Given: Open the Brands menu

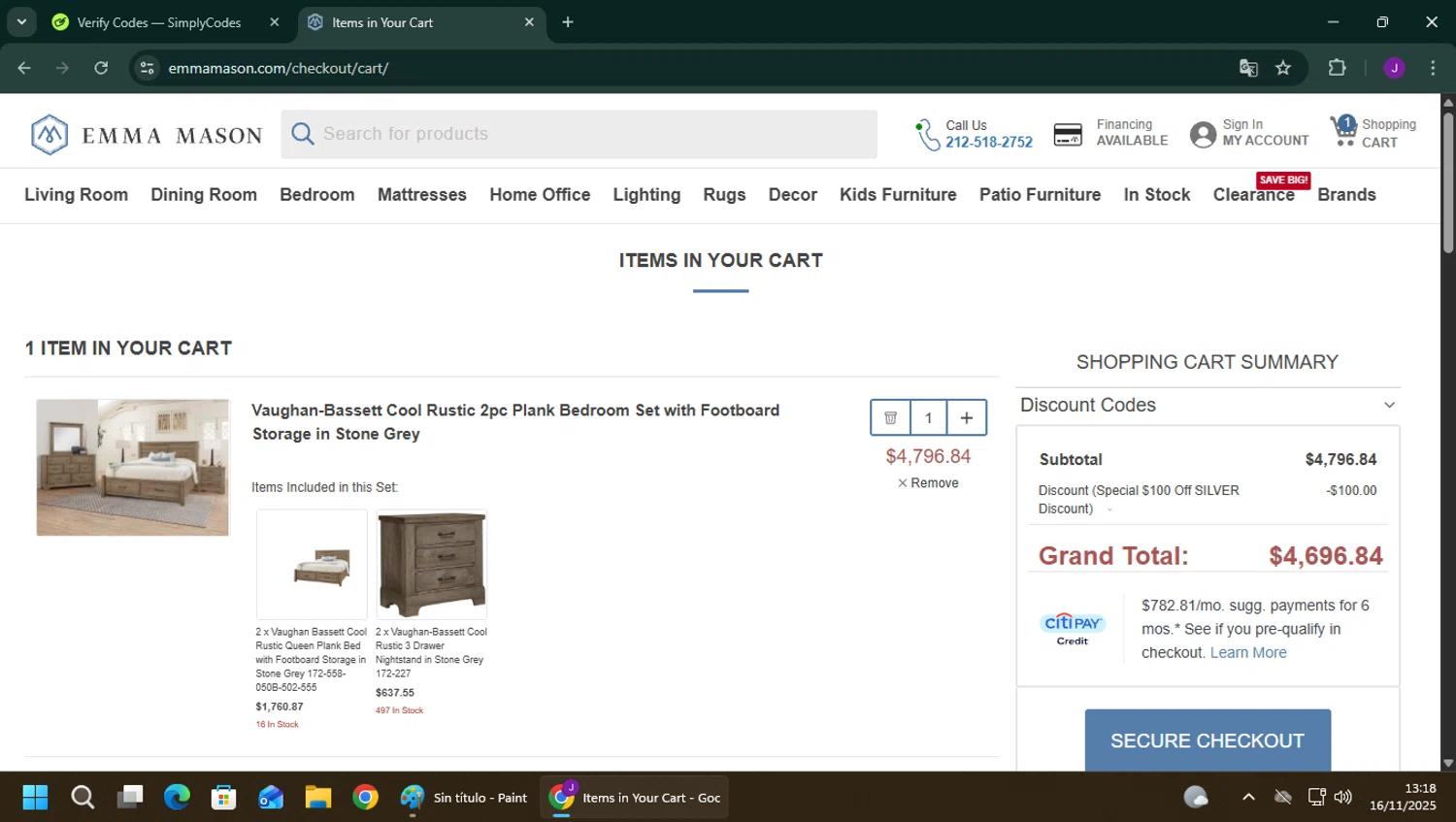Looking at the screenshot, I should click(1346, 195).
